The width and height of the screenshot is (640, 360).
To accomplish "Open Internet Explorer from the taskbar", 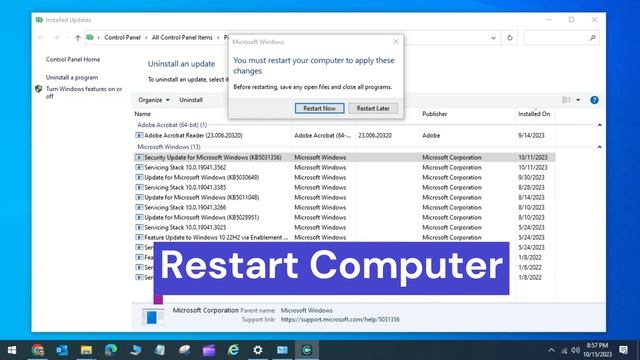I will click(x=233, y=350).
